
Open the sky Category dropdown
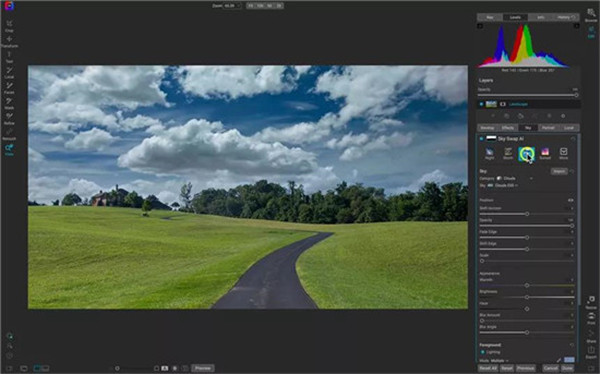(515, 178)
